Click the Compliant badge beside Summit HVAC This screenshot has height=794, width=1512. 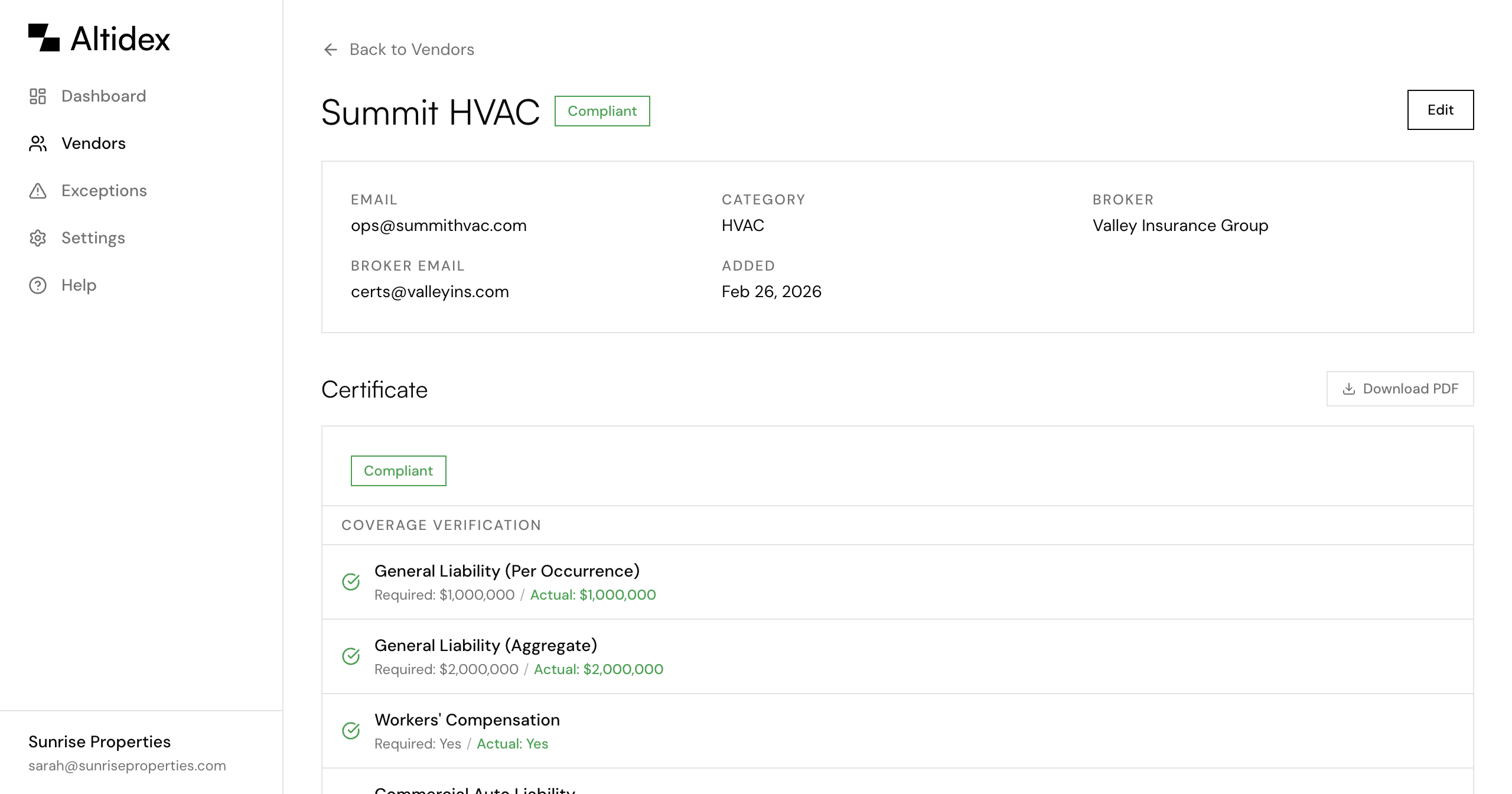coord(602,111)
